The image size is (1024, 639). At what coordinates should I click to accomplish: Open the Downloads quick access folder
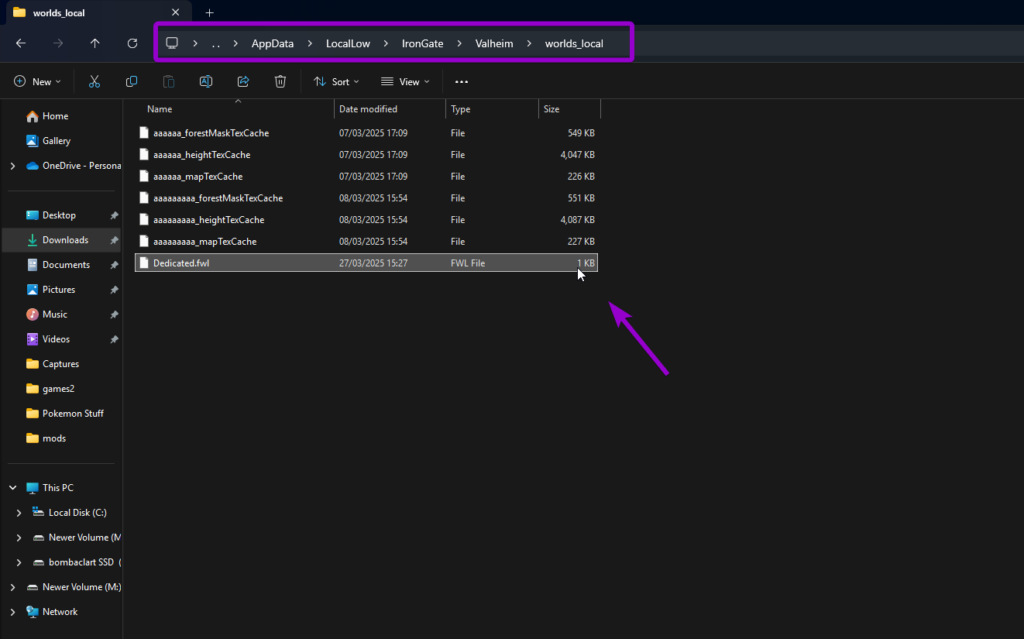(62, 240)
